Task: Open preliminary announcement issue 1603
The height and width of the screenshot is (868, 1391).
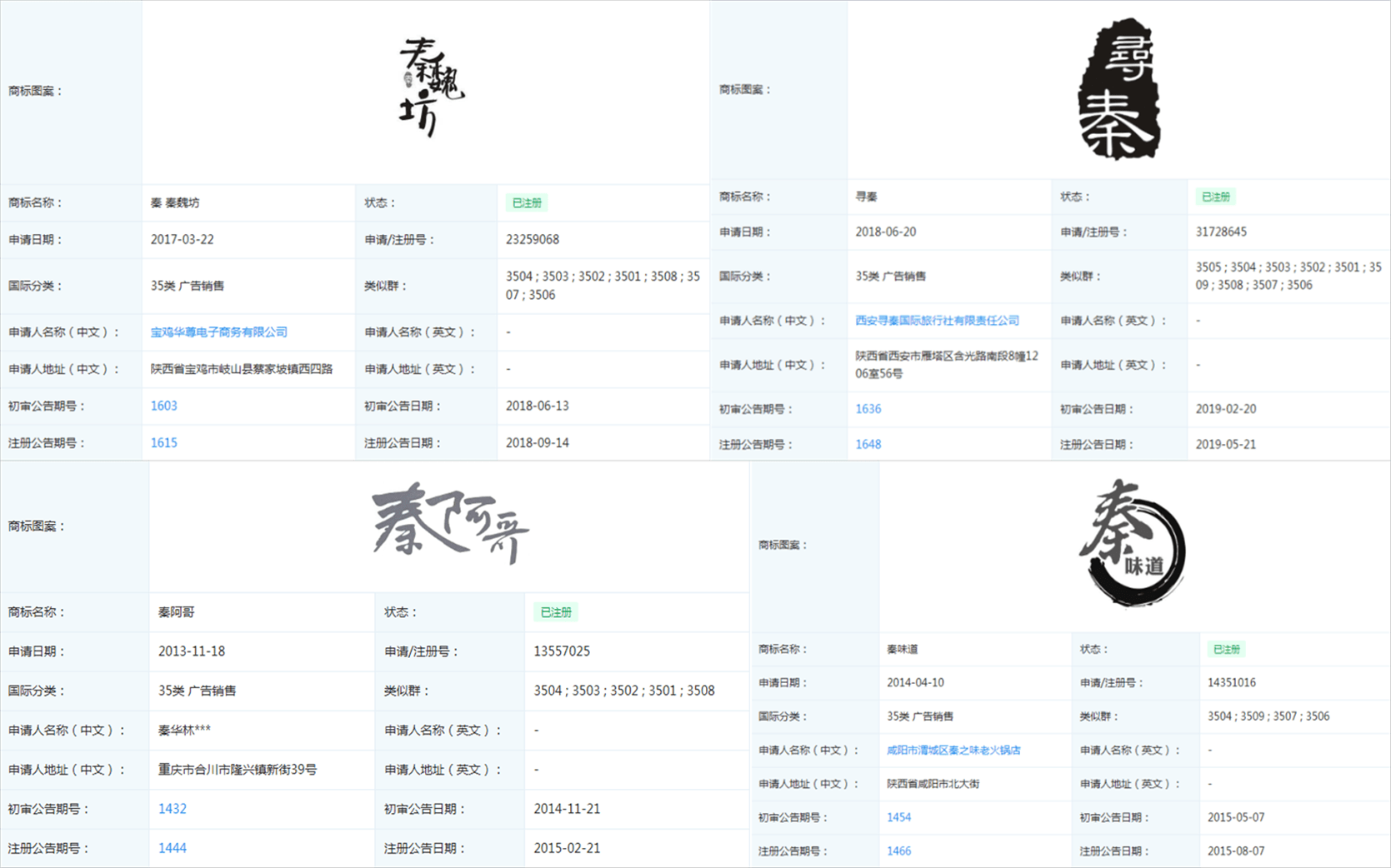Action: coord(163,406)
